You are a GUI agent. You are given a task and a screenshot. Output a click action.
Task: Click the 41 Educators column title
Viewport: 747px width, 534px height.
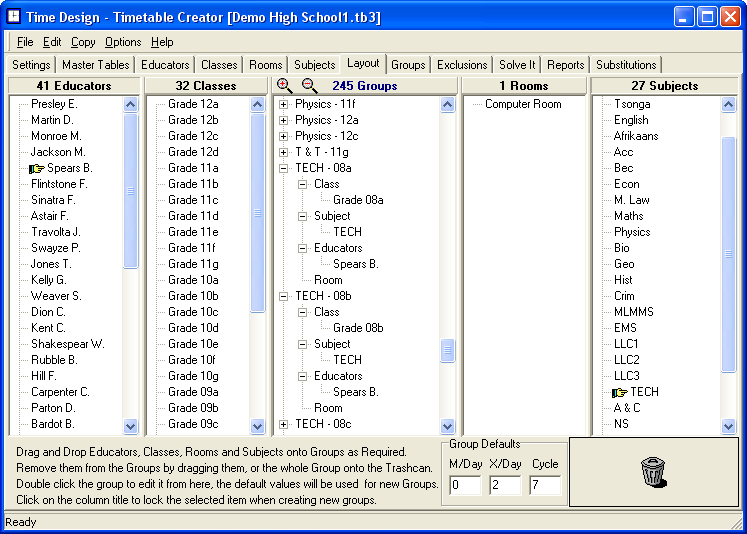pos(74,86)
